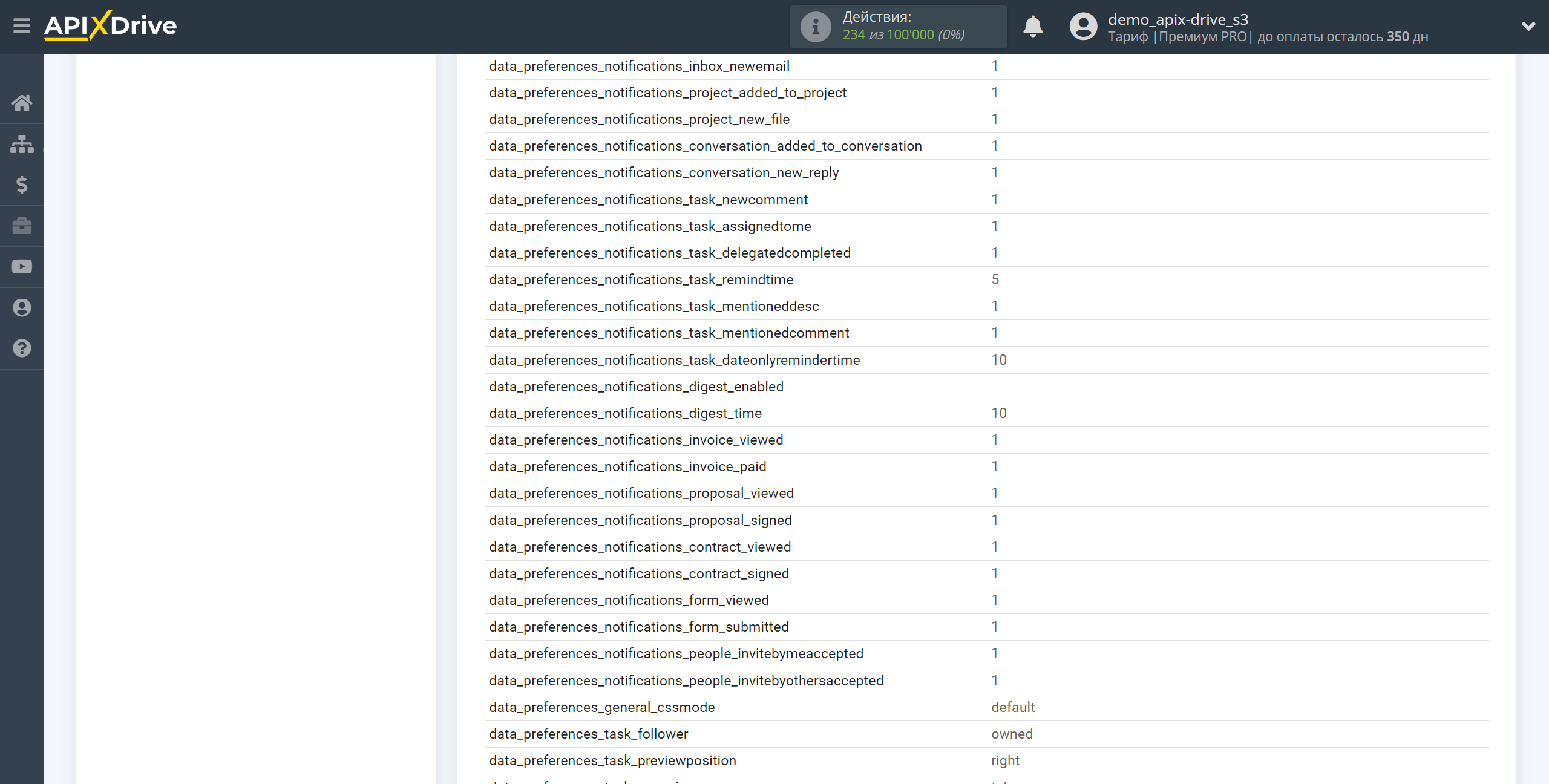
Task: Select the task_mentionedcomment field name
Action: (x=669, y=333)
